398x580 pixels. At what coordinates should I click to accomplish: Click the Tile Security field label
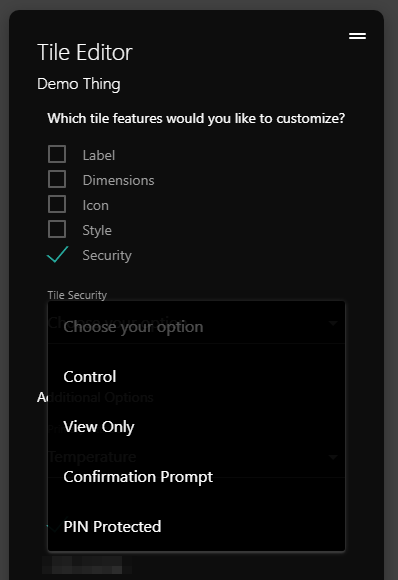pyautogui.click(x=77, y=295)
